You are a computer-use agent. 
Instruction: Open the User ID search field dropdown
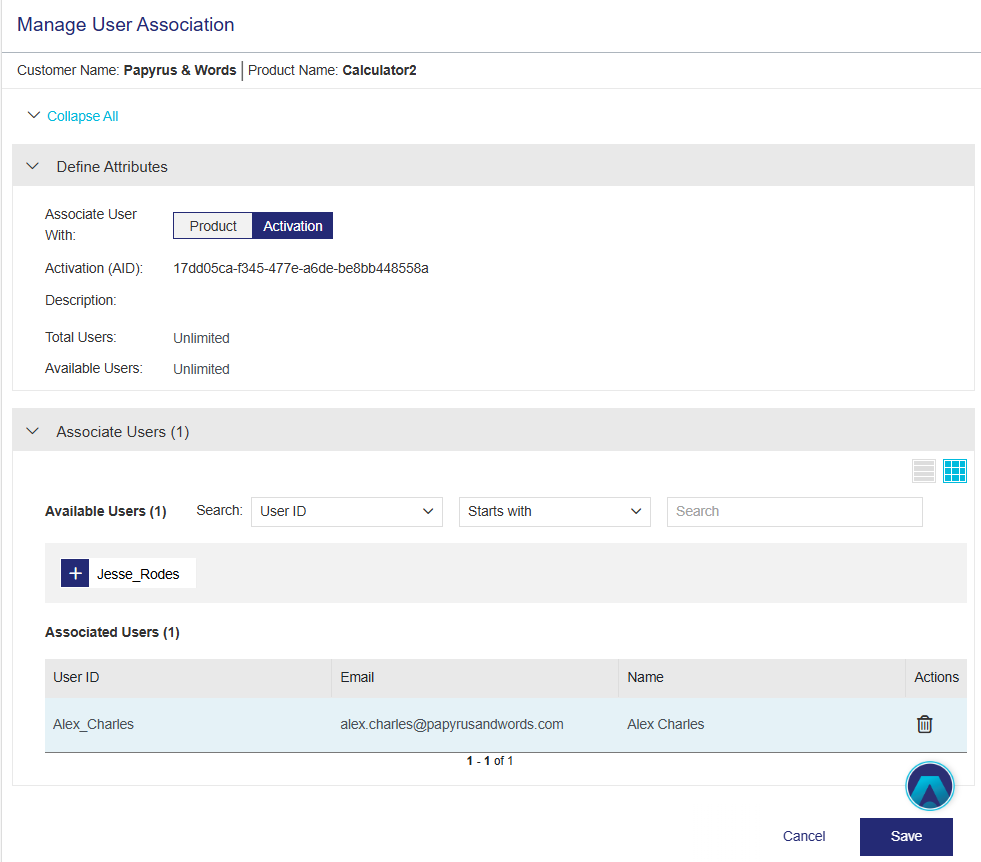346,511
